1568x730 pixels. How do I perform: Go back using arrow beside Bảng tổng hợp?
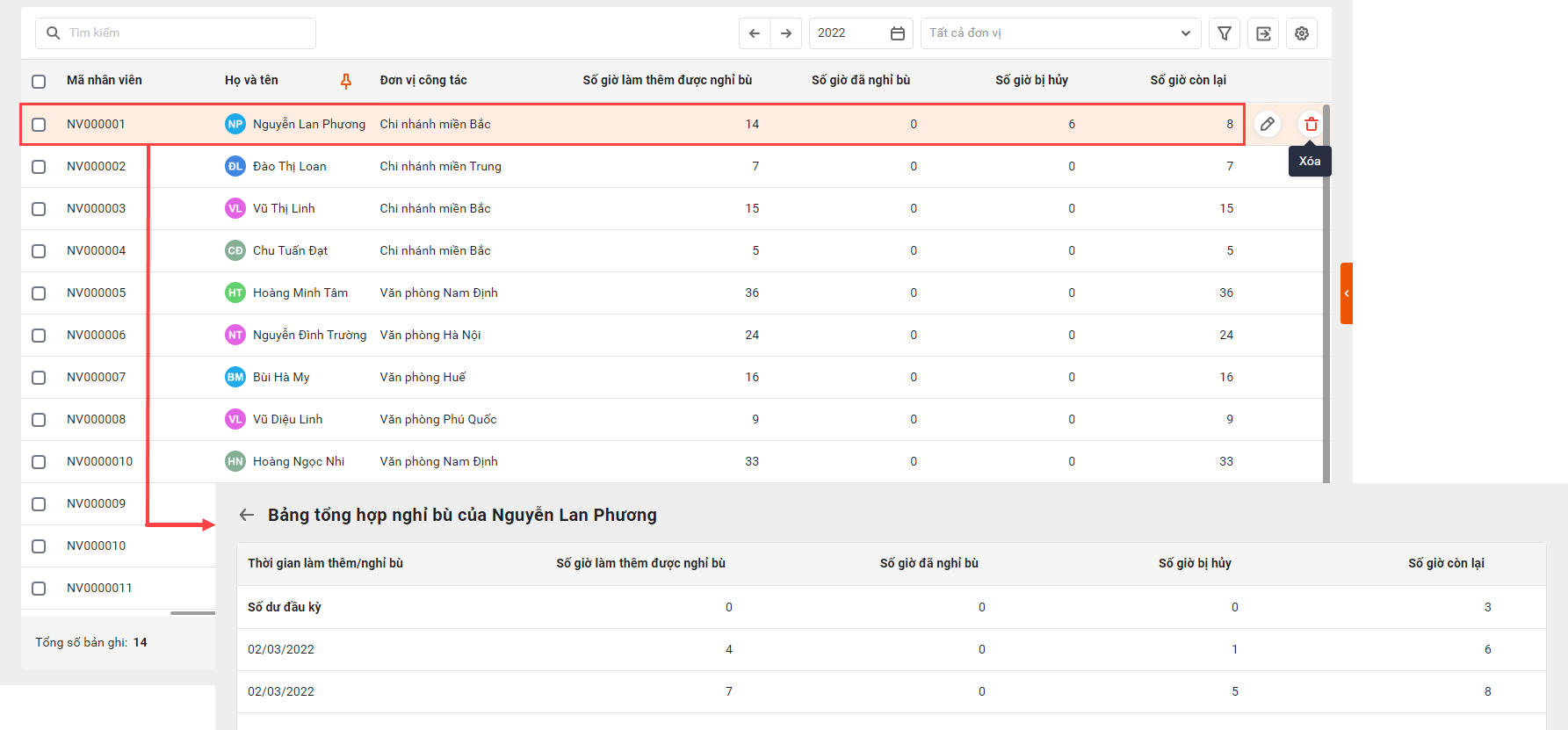pos(247,515)
